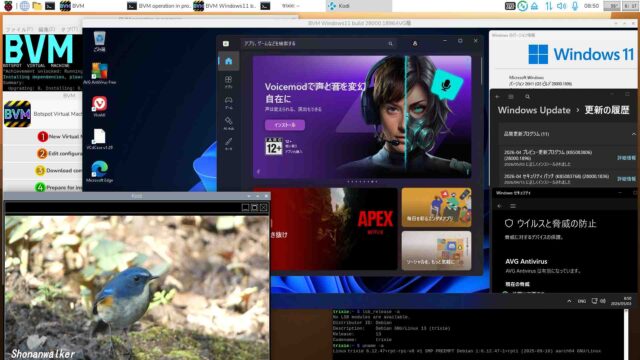This screenshot has width=640, height=360.
Task: Go to Home in Microsoft Store sidebar
Action: click(x=229, y=61)
